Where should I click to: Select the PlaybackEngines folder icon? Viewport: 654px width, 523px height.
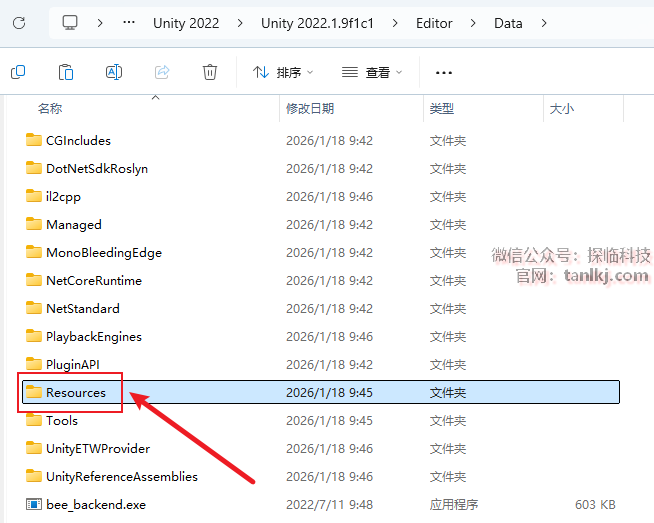point(33,336)
